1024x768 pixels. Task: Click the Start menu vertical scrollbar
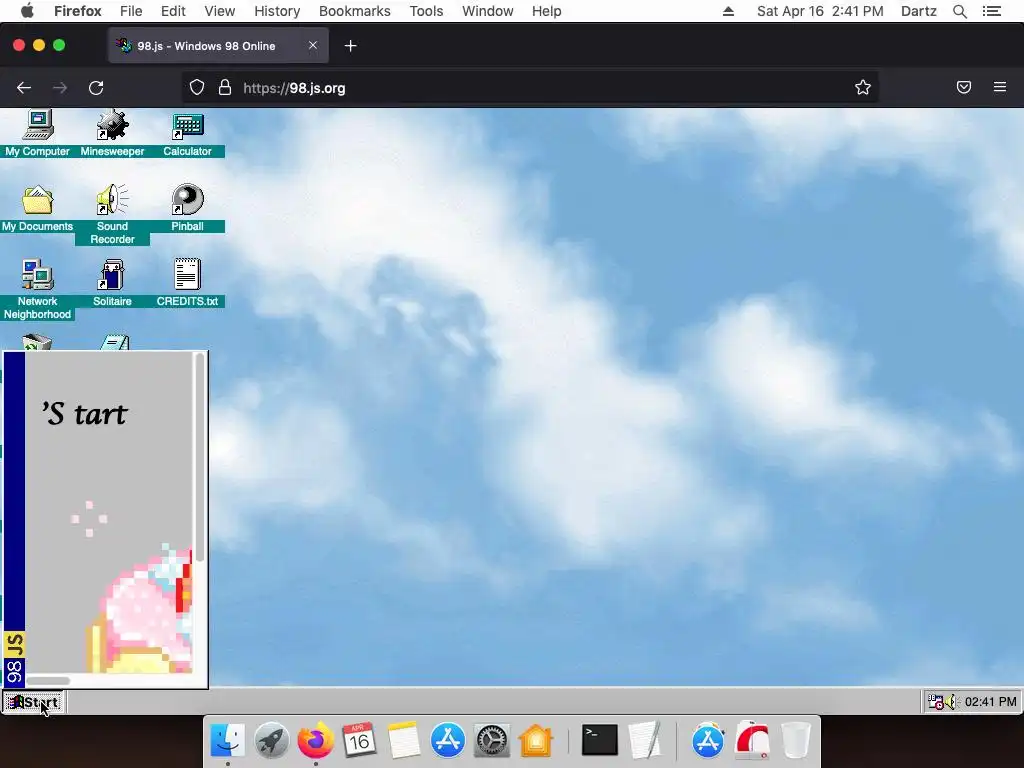[200, 457]
